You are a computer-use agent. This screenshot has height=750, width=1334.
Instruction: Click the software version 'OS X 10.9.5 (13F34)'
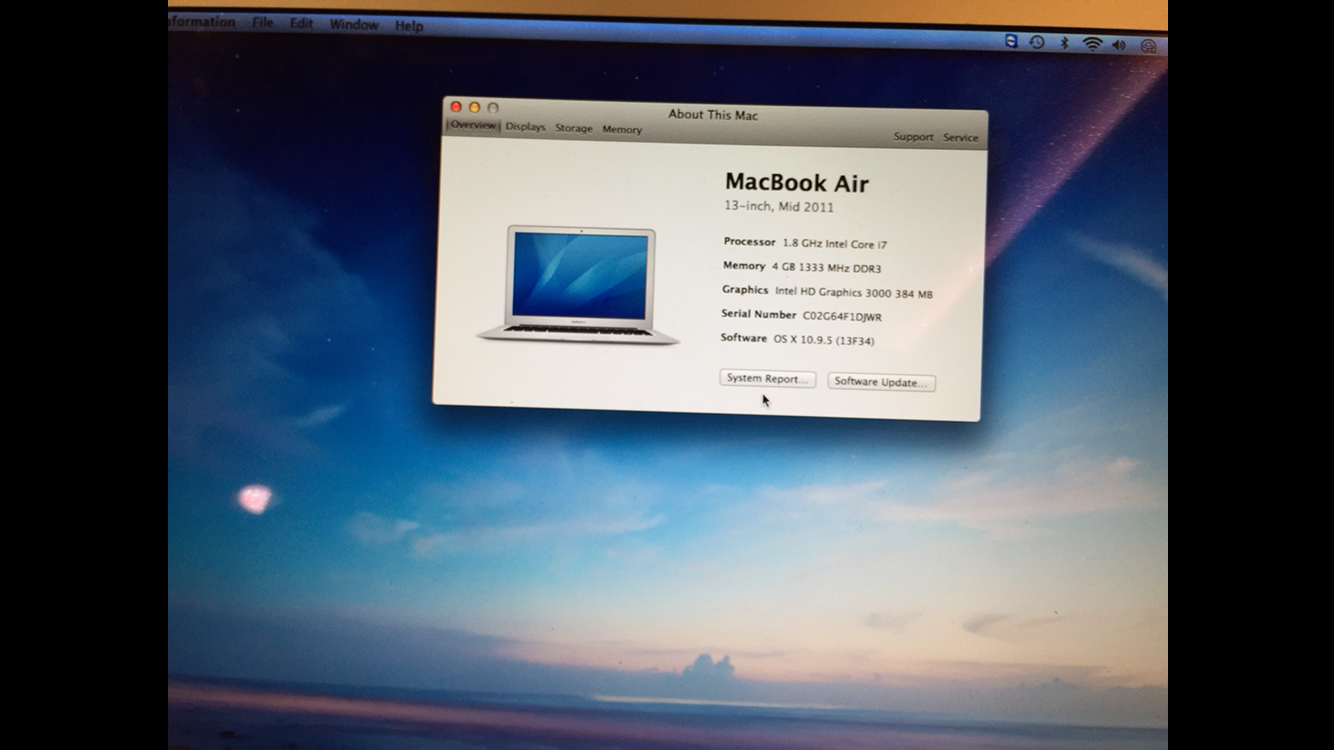click(824, 341)
